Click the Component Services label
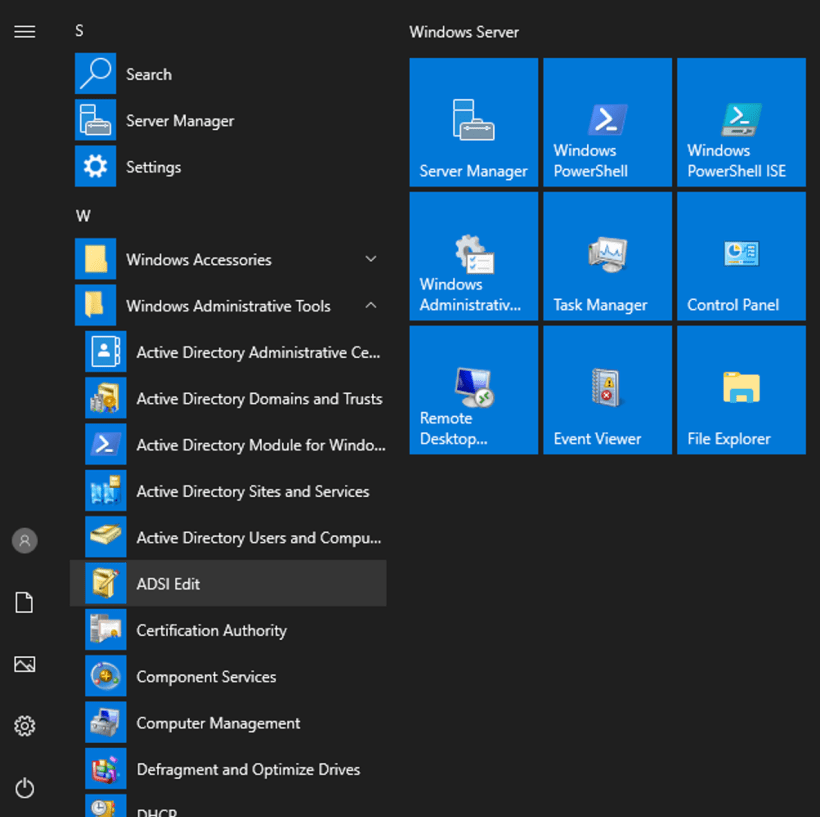The height and width of the screenshot is (817, 820). 207,677
